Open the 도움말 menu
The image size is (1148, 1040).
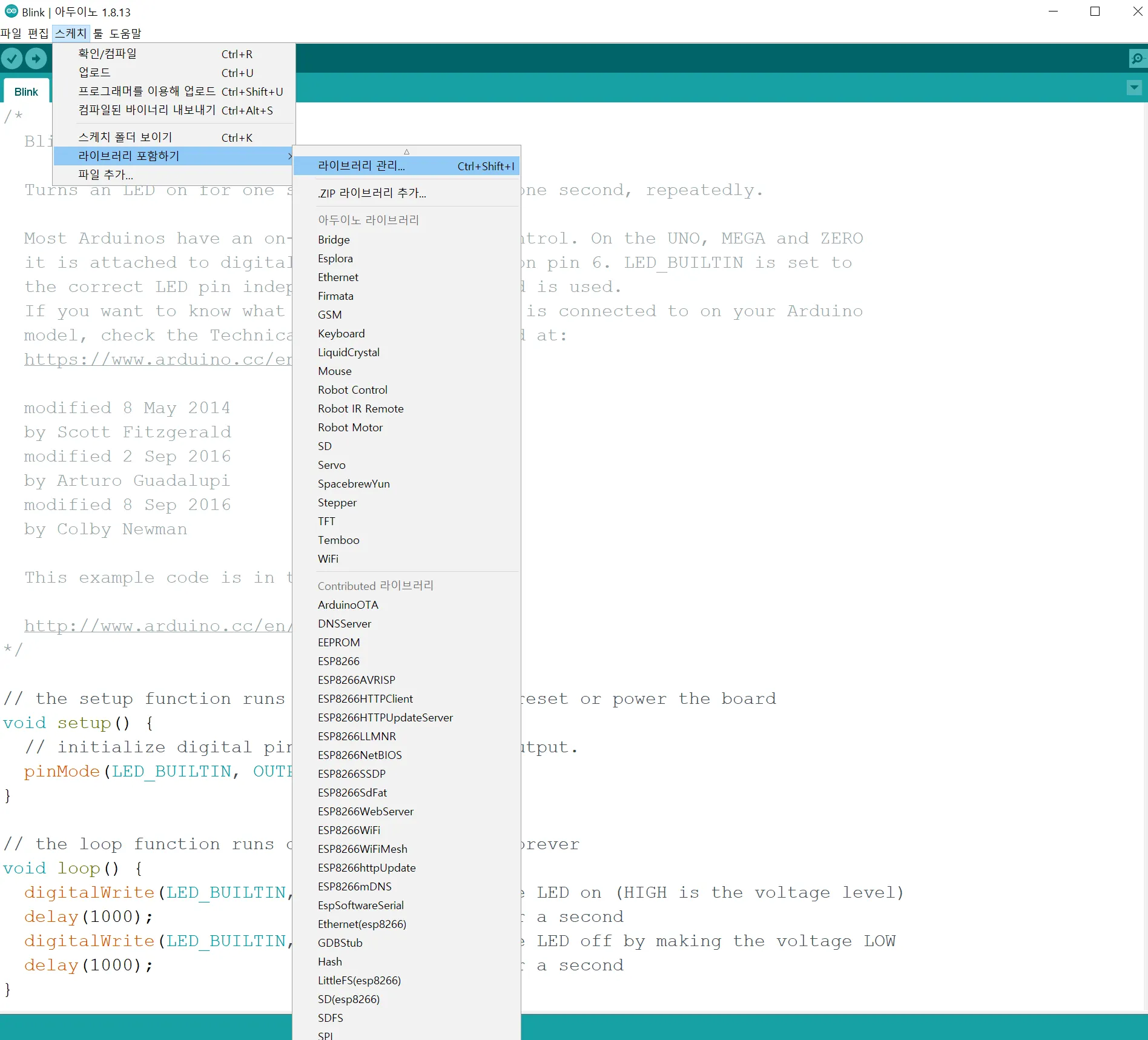(x=125, y=33)
